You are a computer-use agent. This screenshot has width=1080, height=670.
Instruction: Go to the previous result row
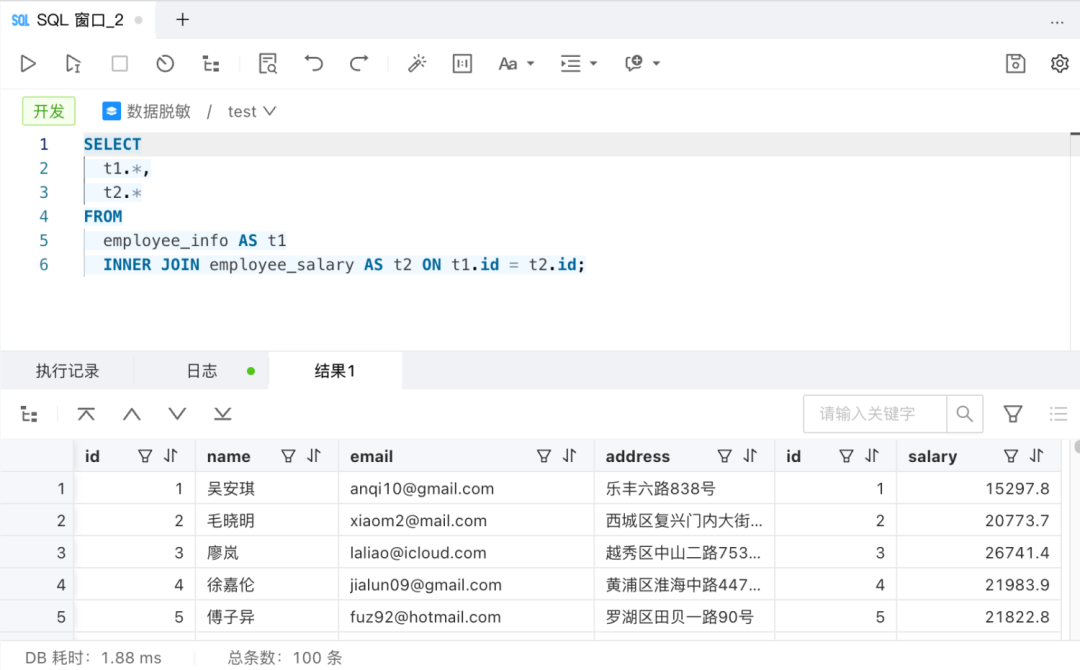[132, 415]
